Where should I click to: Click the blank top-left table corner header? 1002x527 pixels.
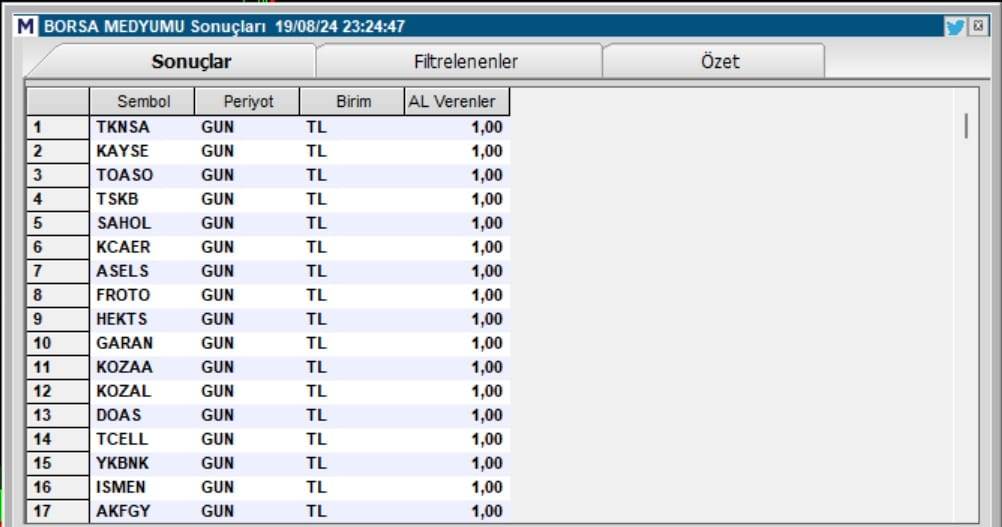(58, 102)
